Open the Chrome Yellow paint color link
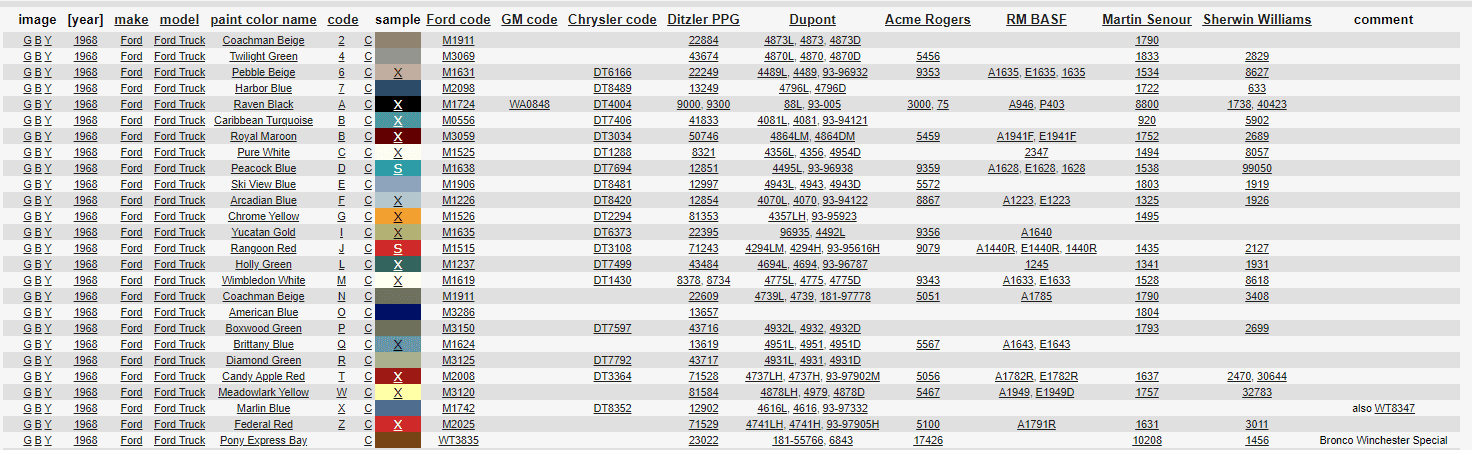This screenshot has height=450, width=1472. (x=263, y=217)
